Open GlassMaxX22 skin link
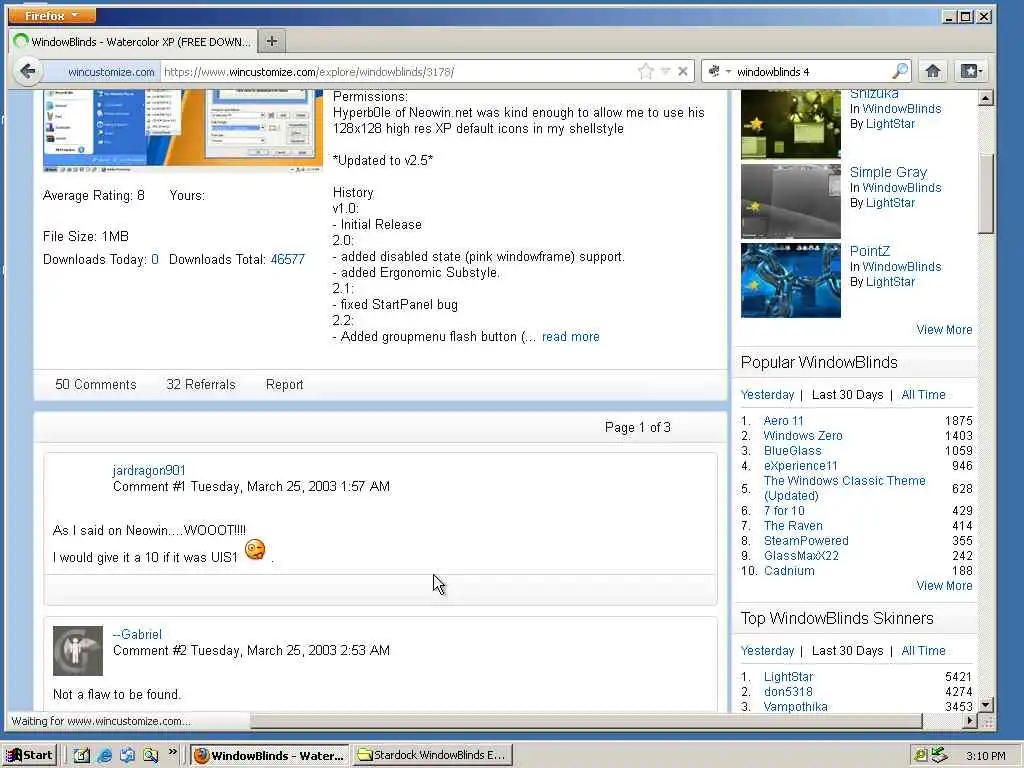The image size is (1024, 768). coord(801,556)
